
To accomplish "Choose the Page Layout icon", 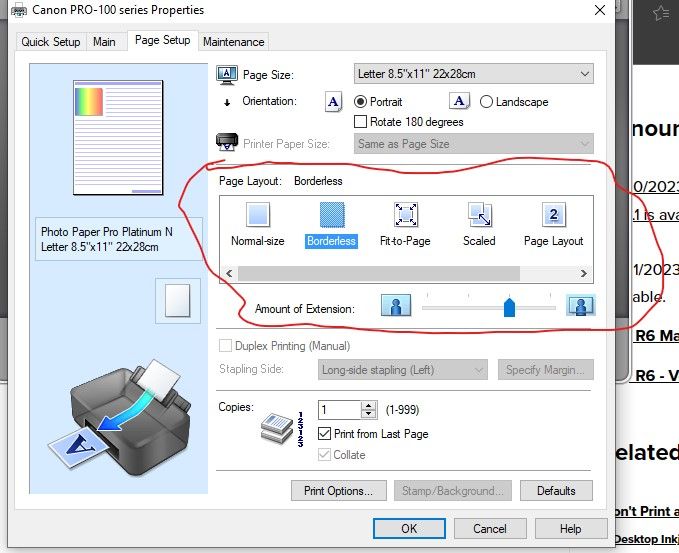I will point(553,214).
